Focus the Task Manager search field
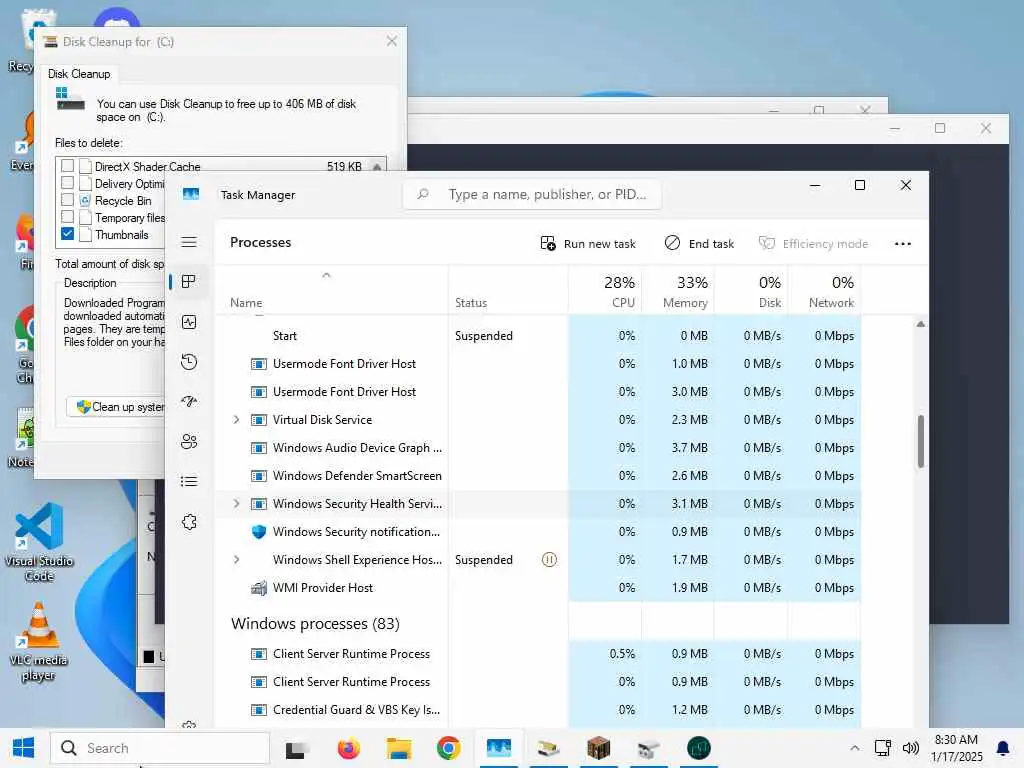This screenshot has width=1024, height=768. (532, 195)
